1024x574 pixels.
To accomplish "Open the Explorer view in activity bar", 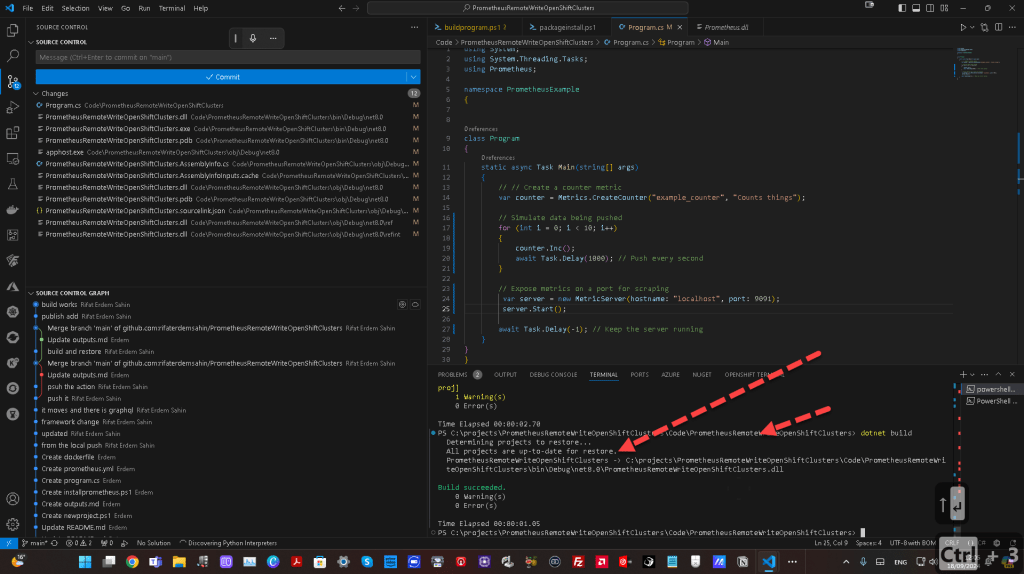I will tap(12, 31).
